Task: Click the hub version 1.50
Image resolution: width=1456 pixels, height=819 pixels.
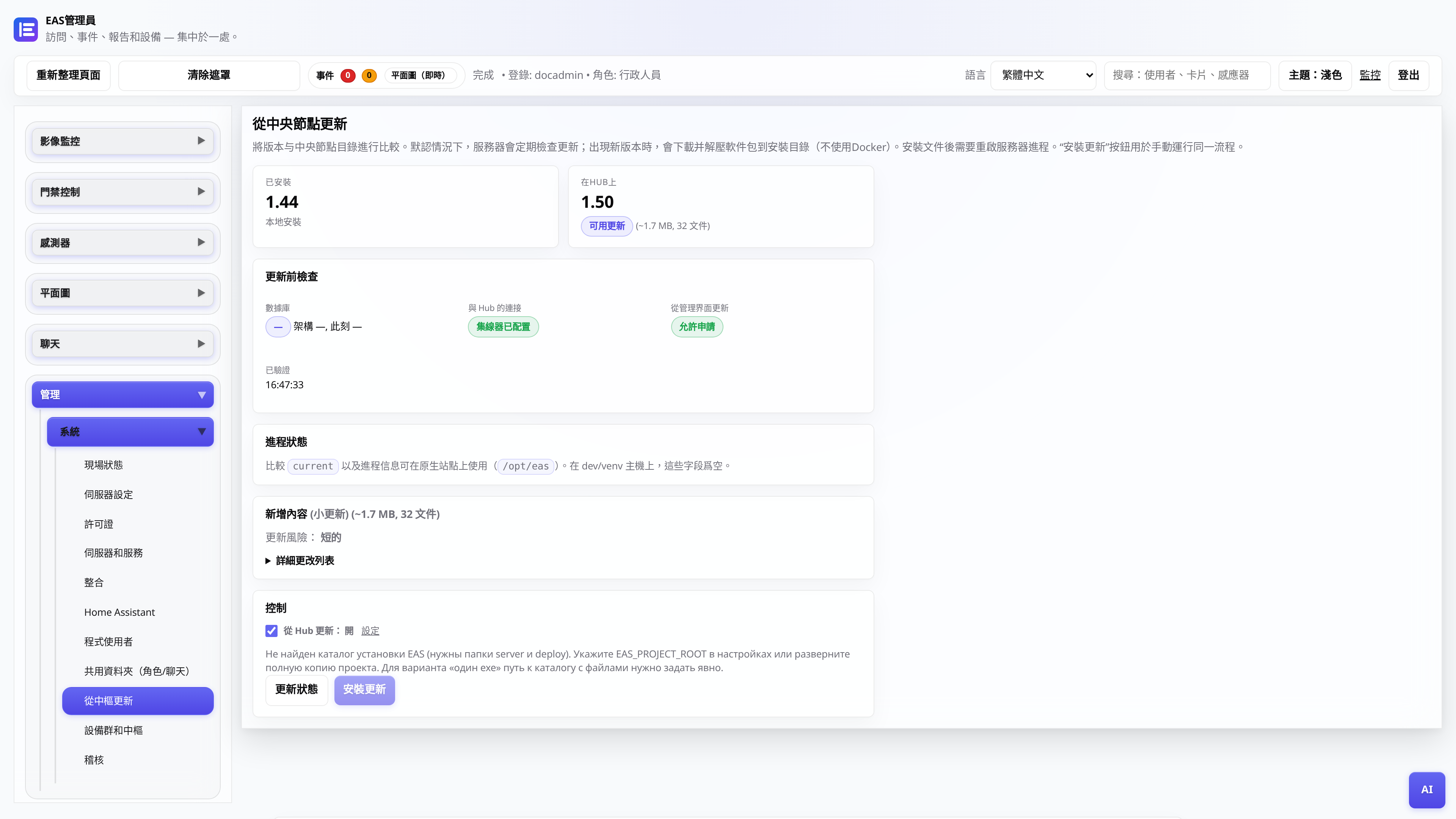Action: [598, 202]
